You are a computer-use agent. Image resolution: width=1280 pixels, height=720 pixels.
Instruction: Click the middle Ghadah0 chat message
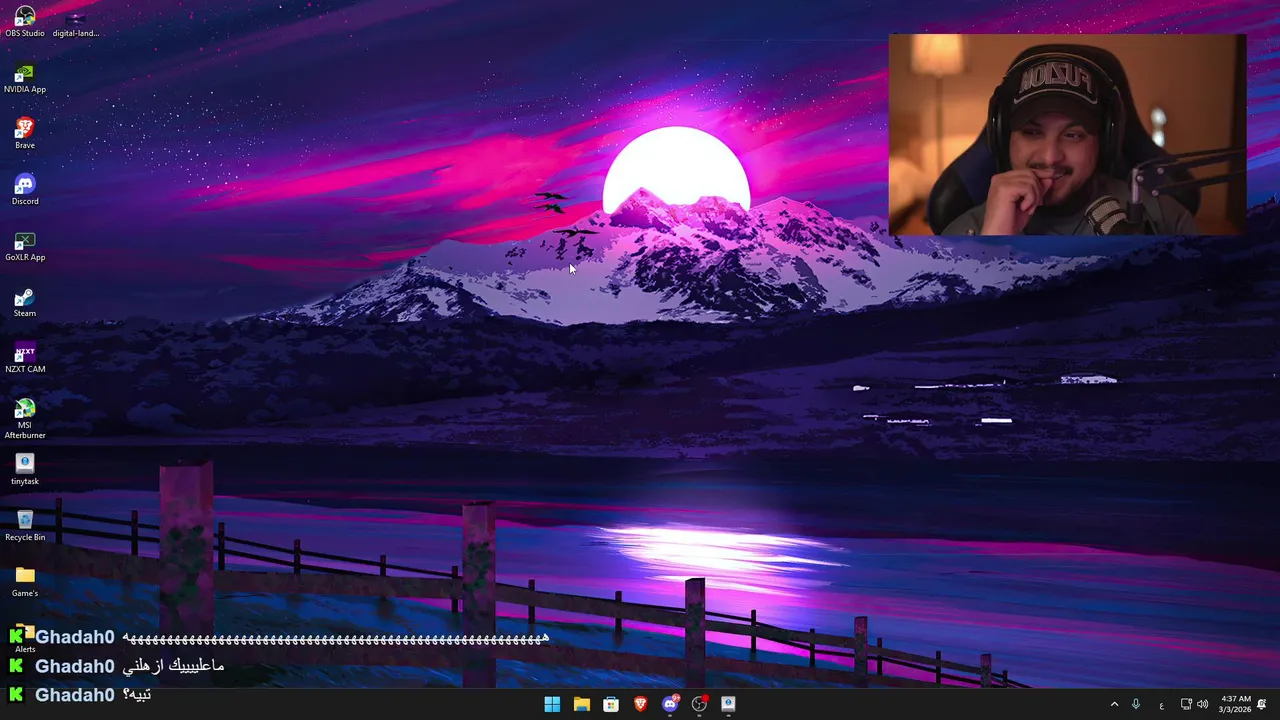pyautogui.click(x=116, y=666)
